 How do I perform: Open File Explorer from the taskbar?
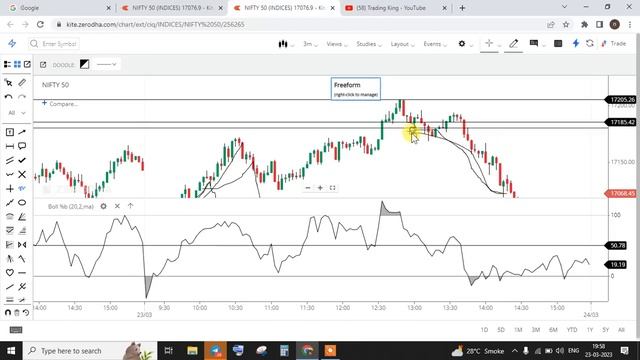pos(192,351)
